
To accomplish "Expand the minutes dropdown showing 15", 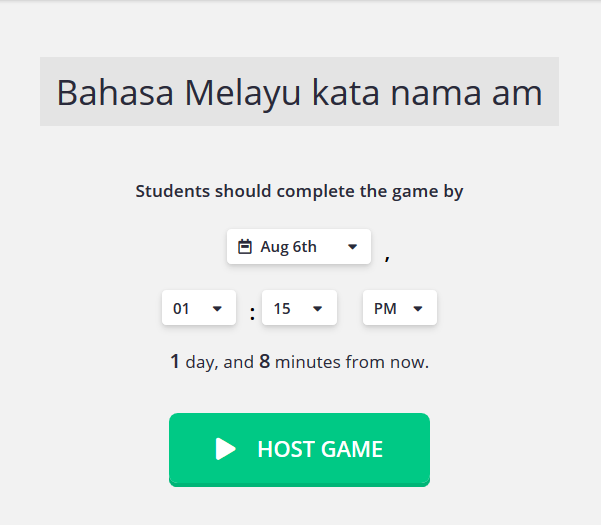I will (x=299, y=309).
